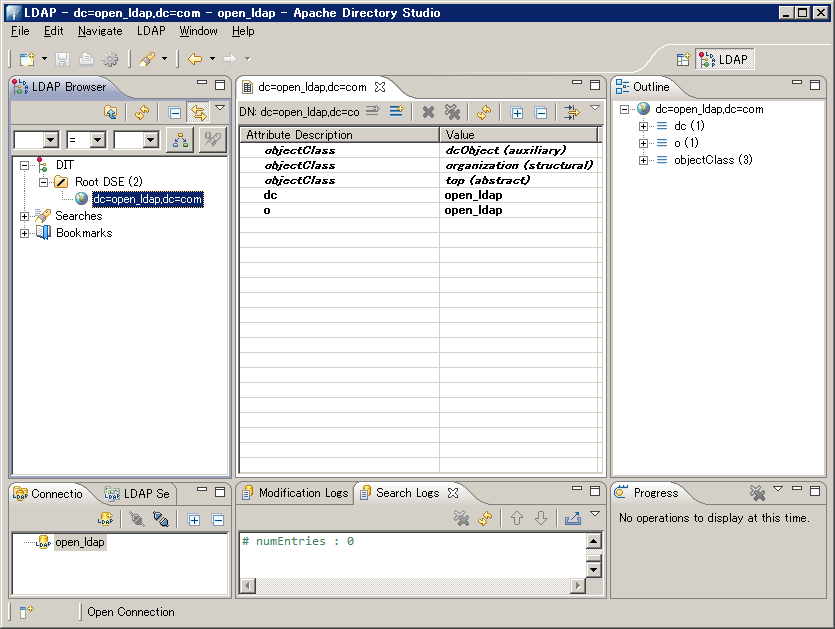
Task: Collapse the DIT tree node
Action: 24,166
